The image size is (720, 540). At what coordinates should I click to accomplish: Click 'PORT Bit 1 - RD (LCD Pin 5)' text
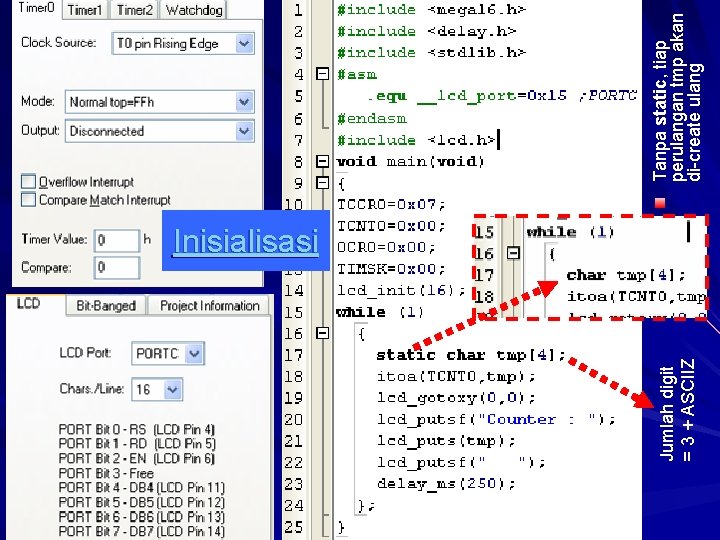pyautogui.click(x=137, y=444)
